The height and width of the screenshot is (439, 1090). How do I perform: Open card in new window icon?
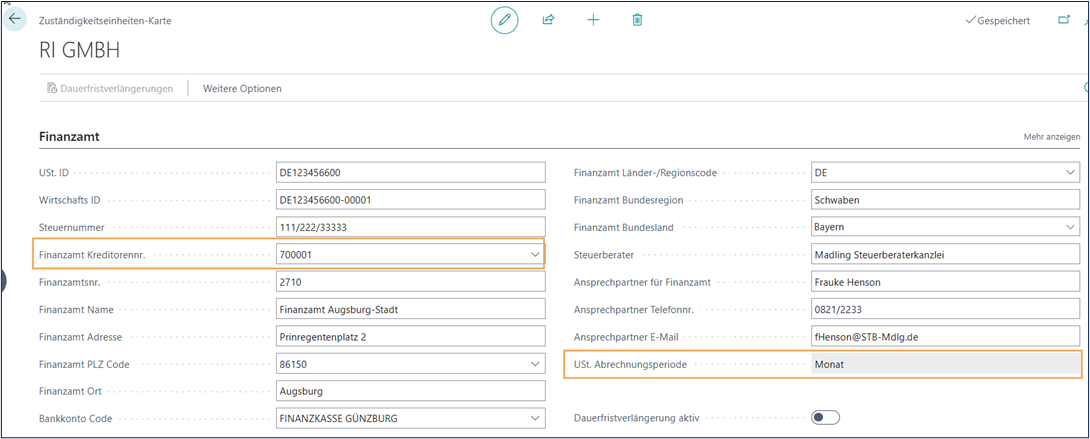[1063, 20]
